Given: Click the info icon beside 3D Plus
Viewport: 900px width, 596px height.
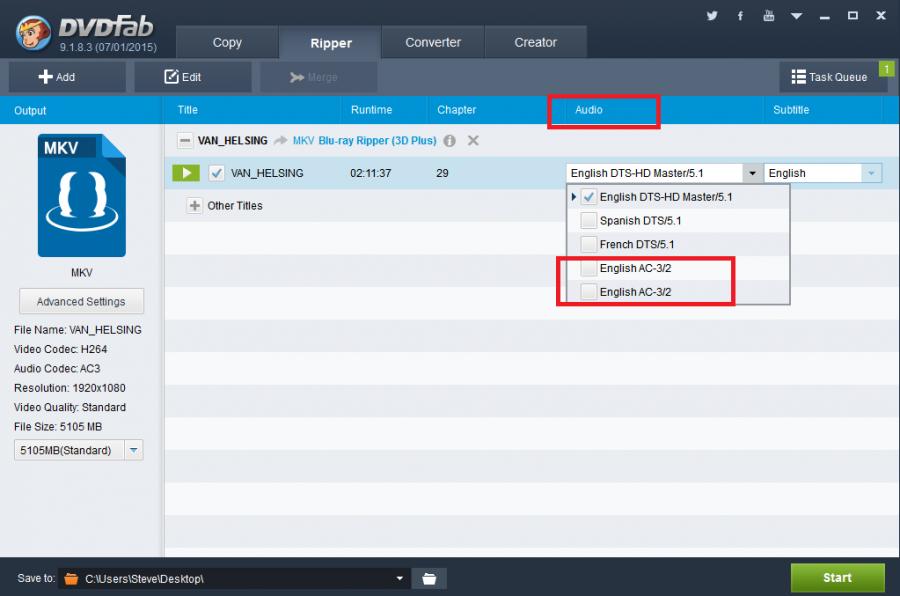Looking at the screenshot, I should (450, 141).
